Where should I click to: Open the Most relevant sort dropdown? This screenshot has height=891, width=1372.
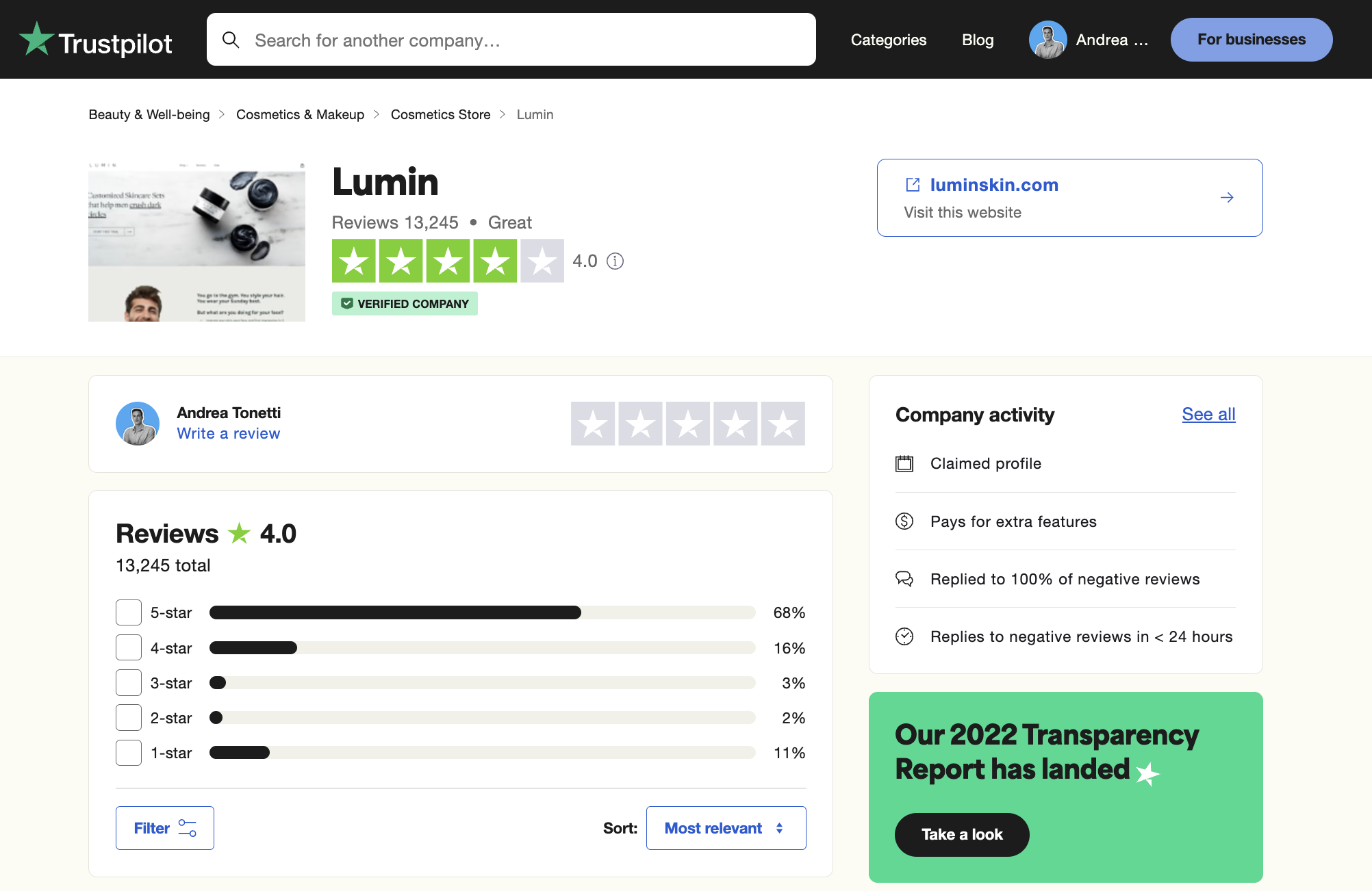coord(726,828)
